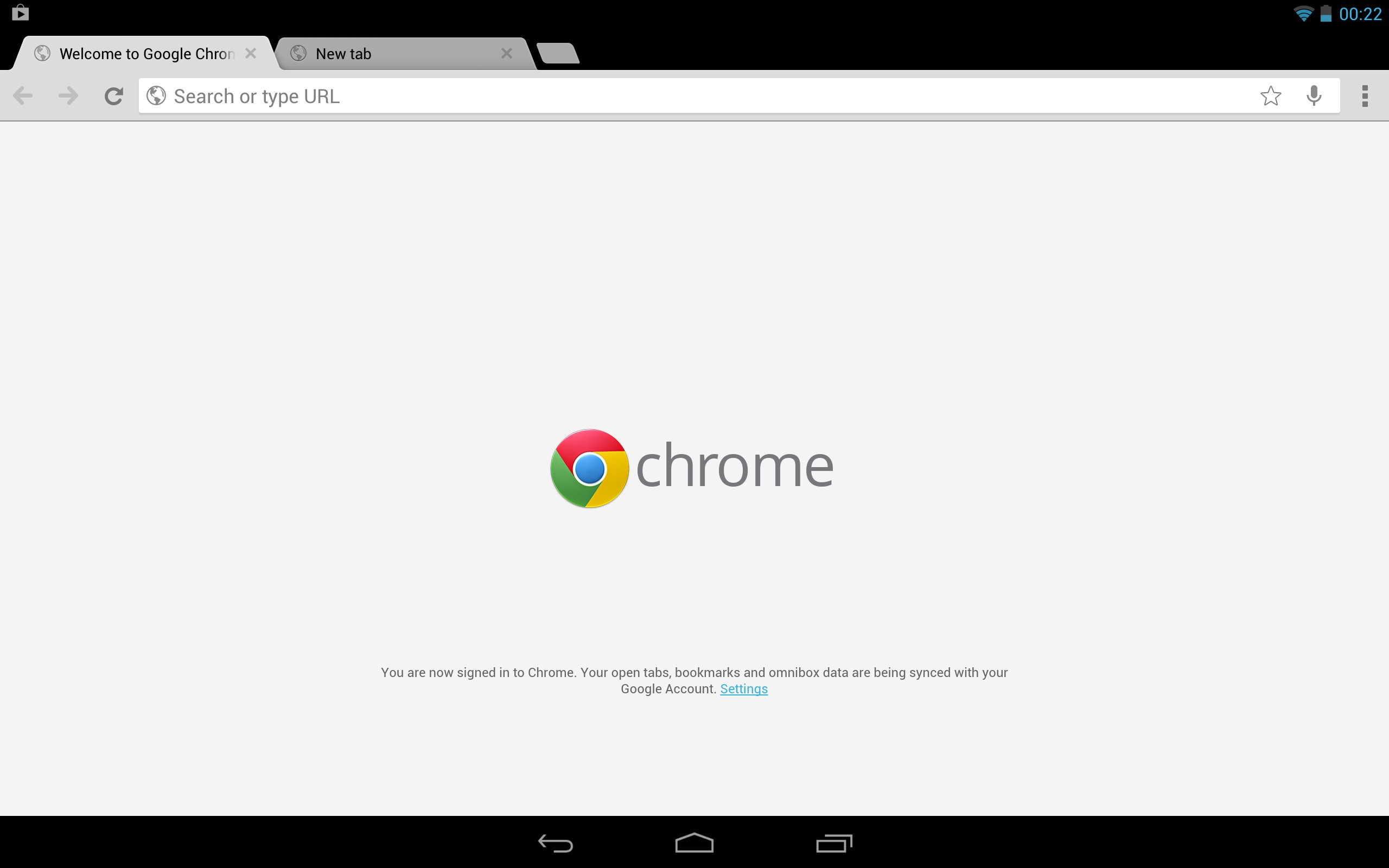The height and width of the screenshot is (868, 1389).
Task: Select the 'Welcome to Google Chro...' tab
Action: 144,54
